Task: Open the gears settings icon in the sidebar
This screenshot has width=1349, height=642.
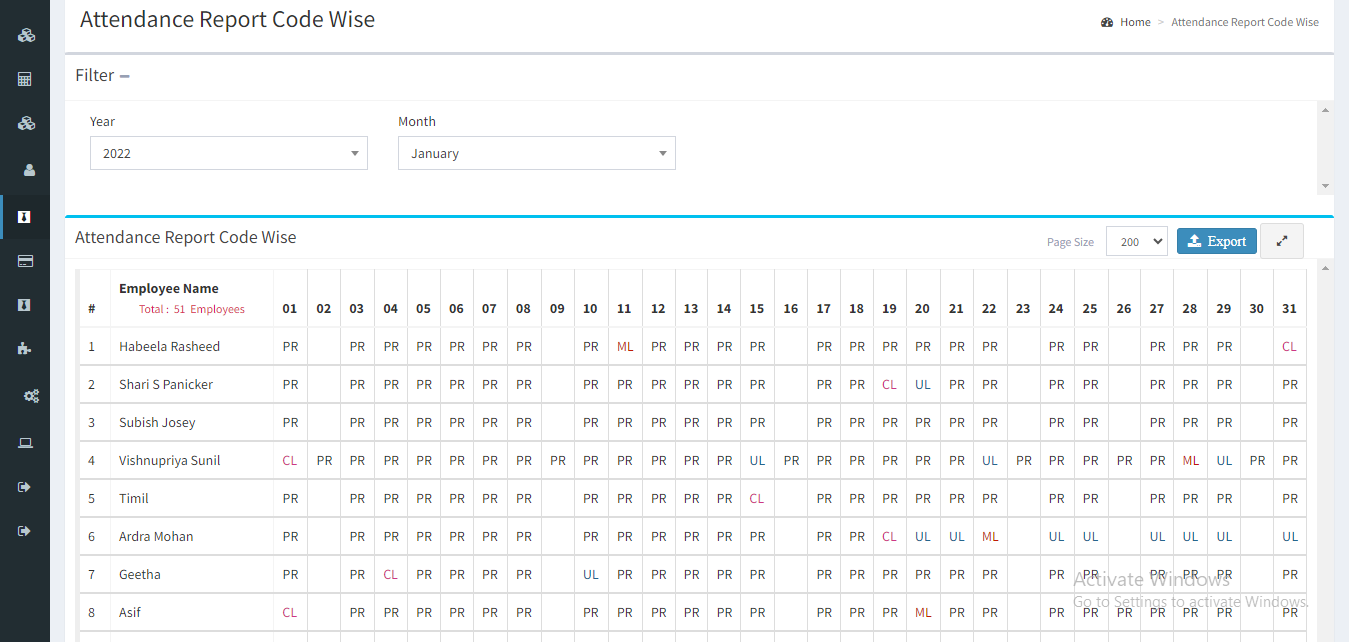Action: click(x=31, y=396)
